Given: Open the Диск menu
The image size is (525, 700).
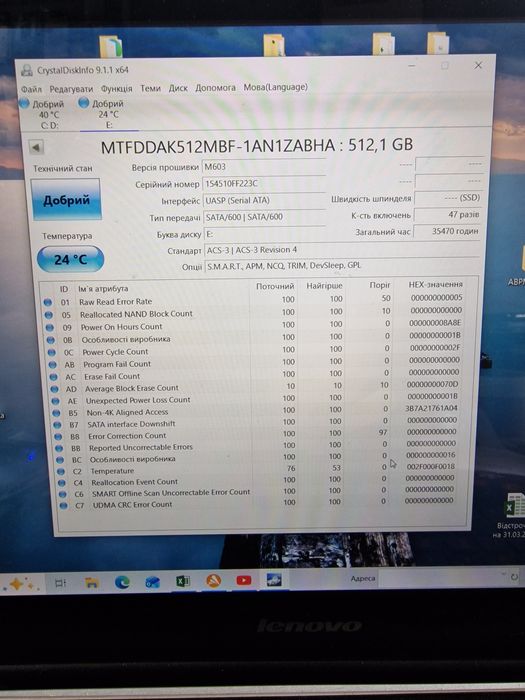Looking at the screenshot, I should coord(178,88).
